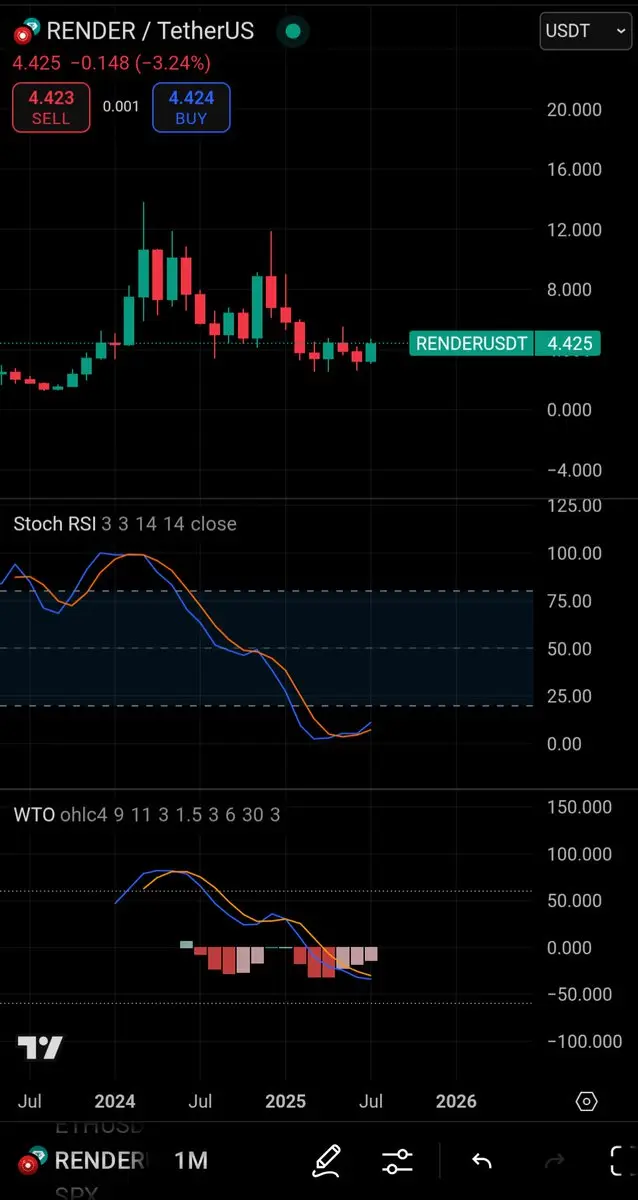Click the 2024 label on time axis
The height and width of the screenshot is (1200, 638).
pyautogui.click(x=115, y=1101)
